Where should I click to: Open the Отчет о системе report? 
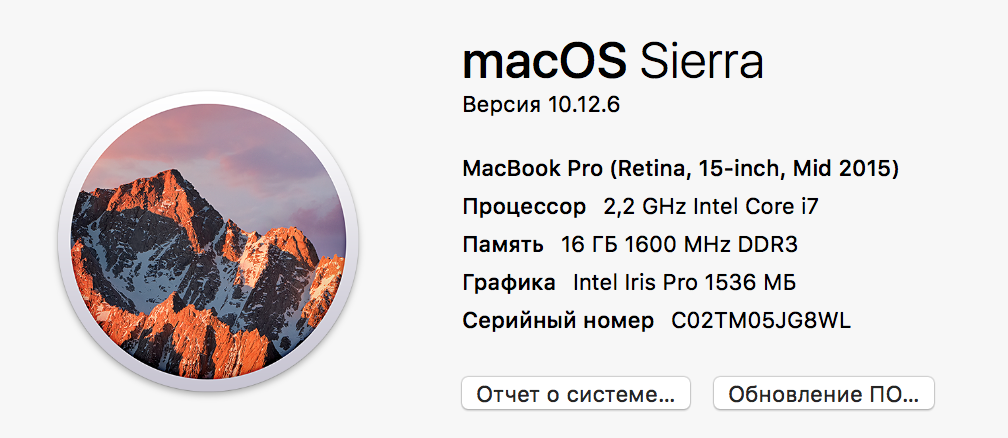click(x=575, y=393)
